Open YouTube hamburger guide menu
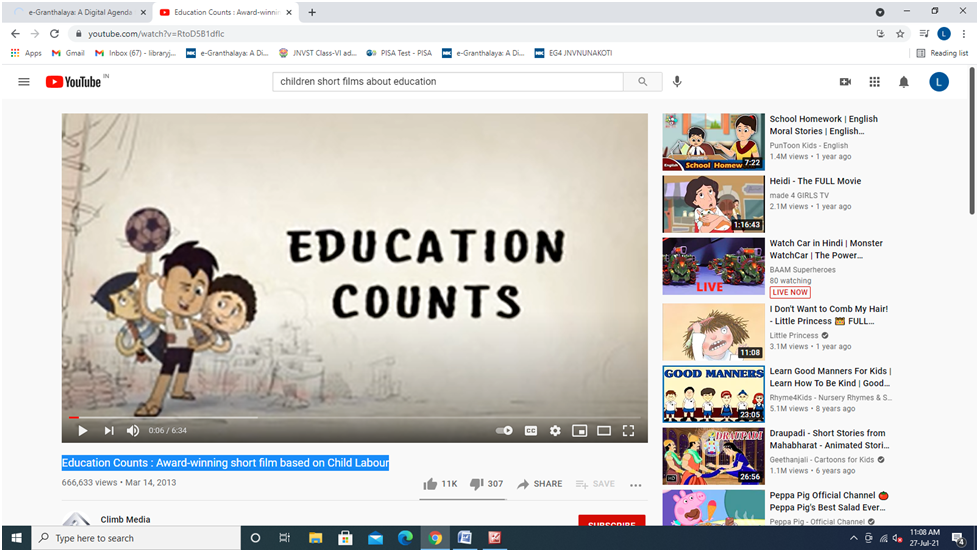This screenshot has width=979, height=552. (x=24, y=82)
